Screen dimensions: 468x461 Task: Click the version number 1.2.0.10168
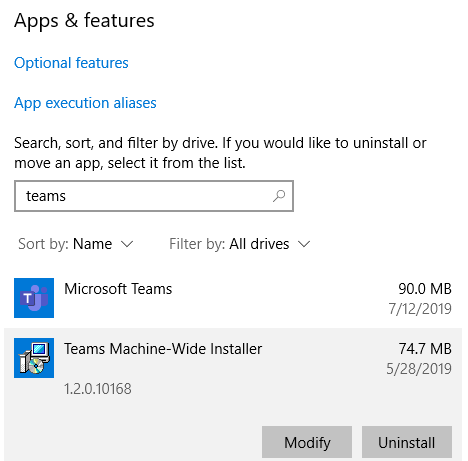[x=98, y=389]
